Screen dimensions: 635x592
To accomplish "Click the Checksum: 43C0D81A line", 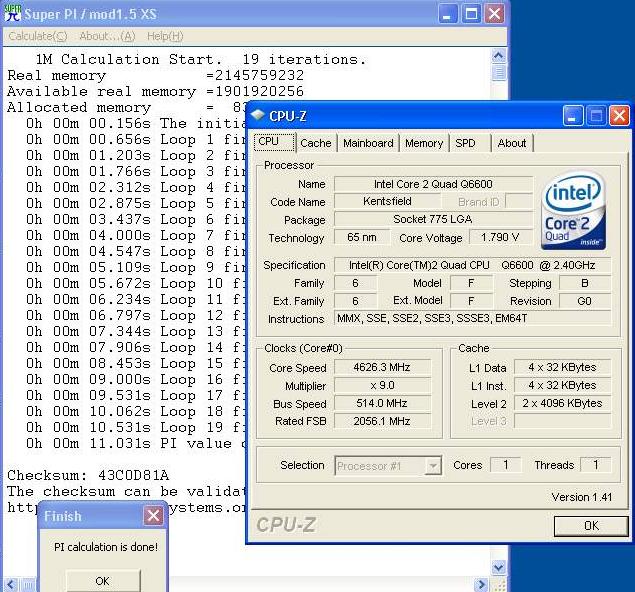I will (x=88, y=475).
